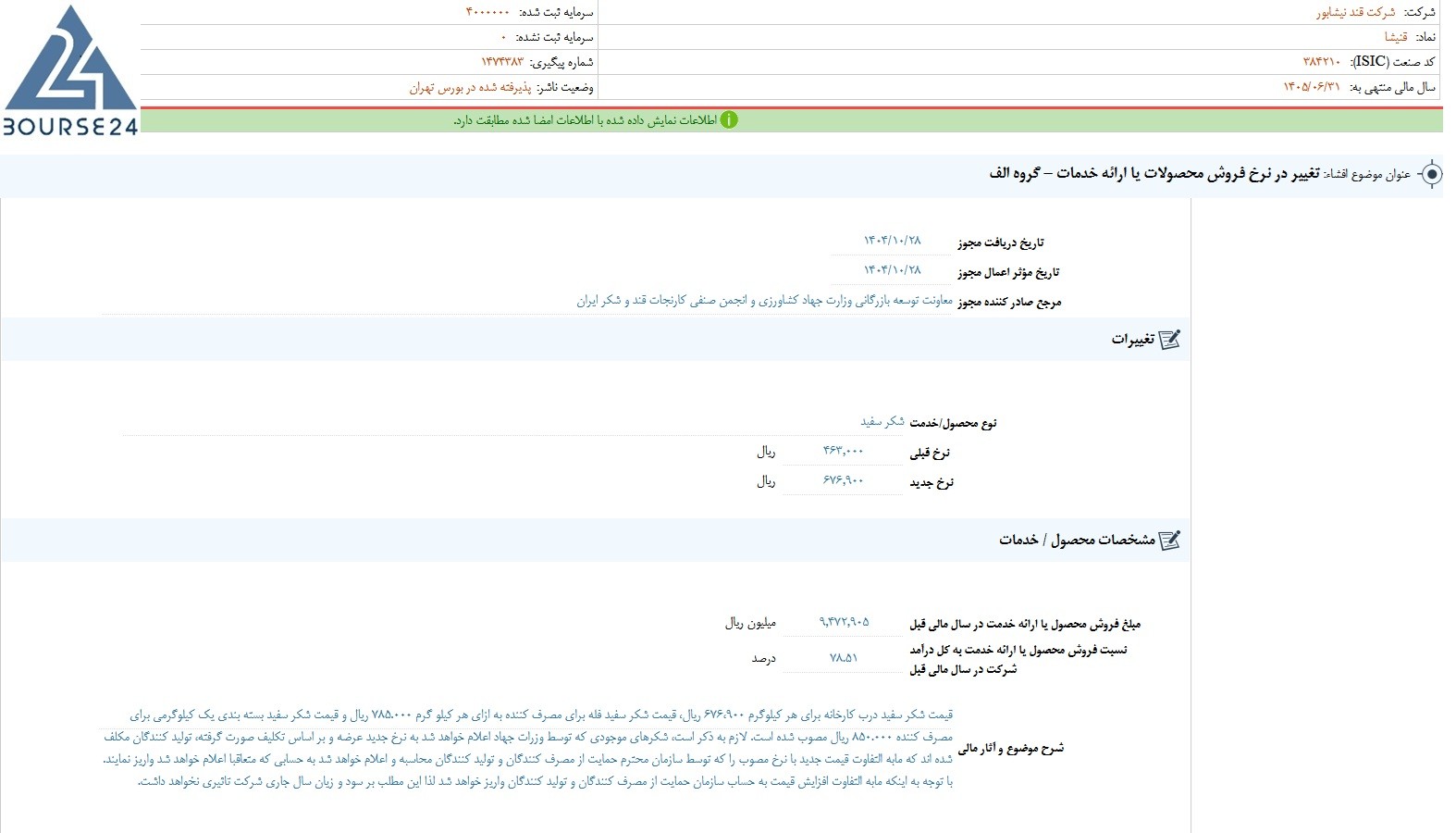Click the label نرخ جدید

[x=931, y=482]
